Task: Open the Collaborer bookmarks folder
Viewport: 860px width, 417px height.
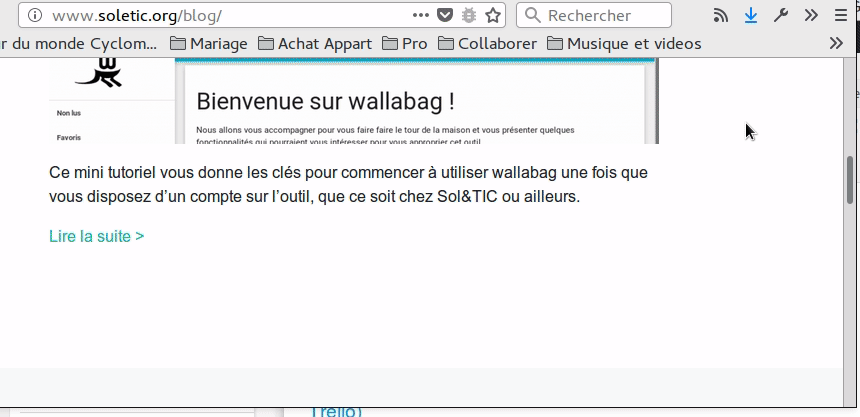Action: pyautogui.click(x=488, y=43)
